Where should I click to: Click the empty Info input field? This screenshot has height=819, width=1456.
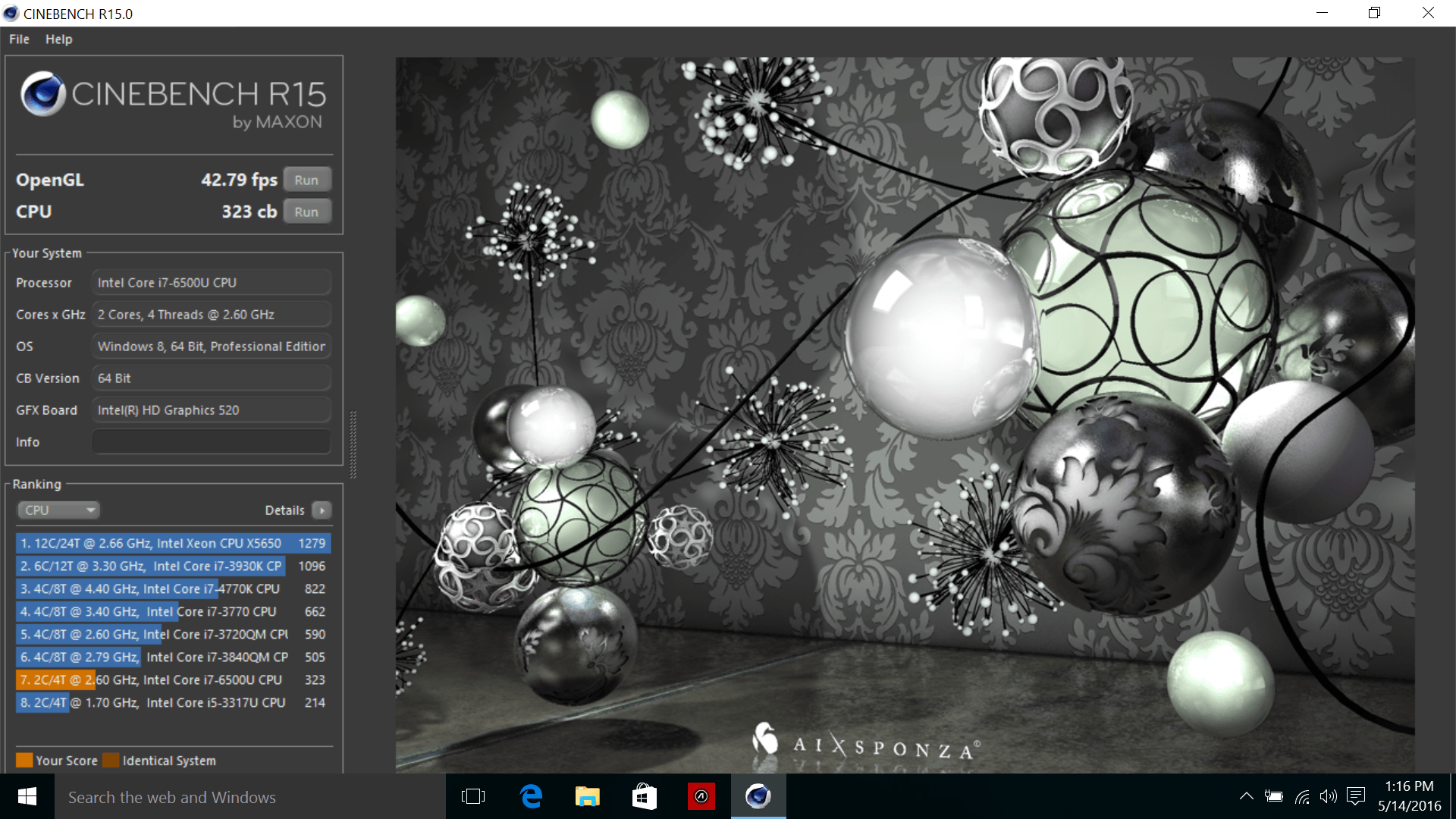tap(211, 442)
